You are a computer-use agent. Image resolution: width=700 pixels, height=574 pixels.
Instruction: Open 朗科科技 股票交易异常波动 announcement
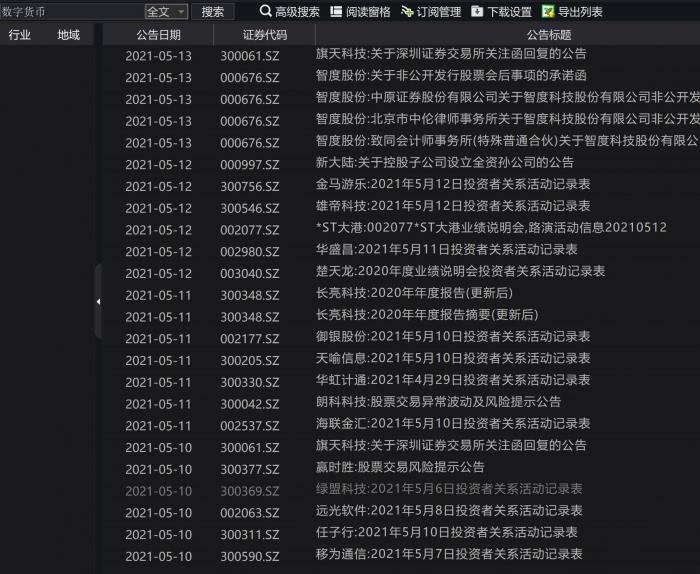coord(438,402)
